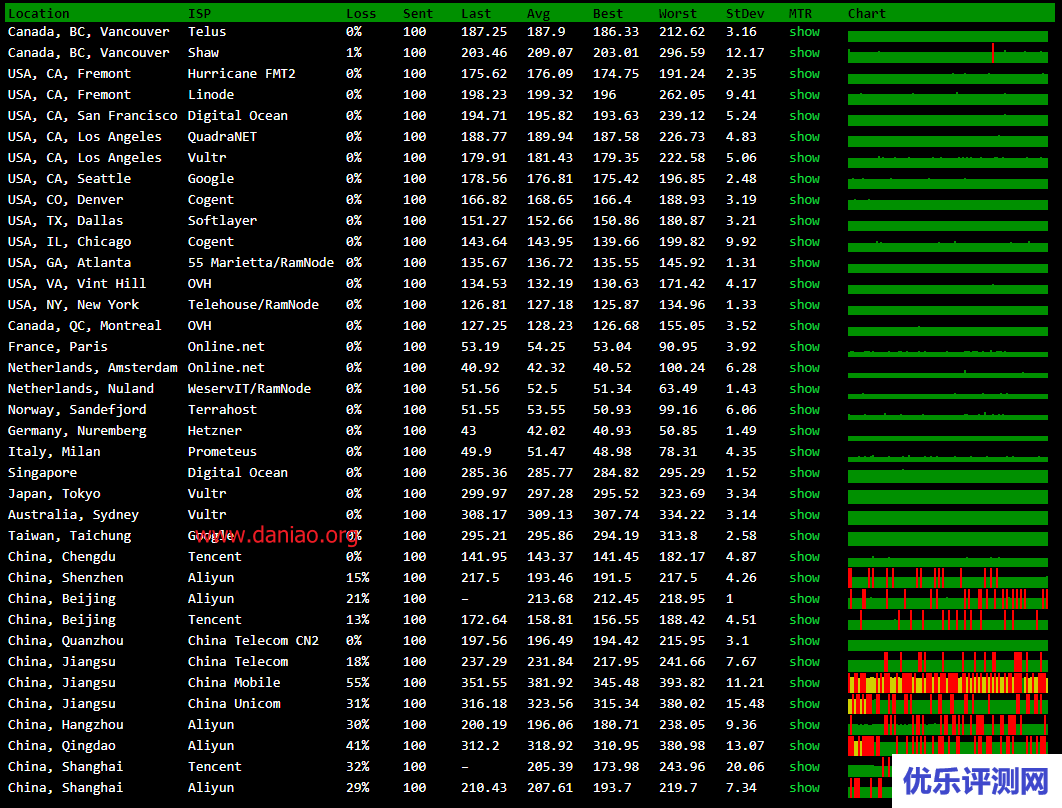This screenshot has width=1062, height=808.
Task: Click show link for Singapore Digital Ocean row
Action: click(x=804, y=473)
